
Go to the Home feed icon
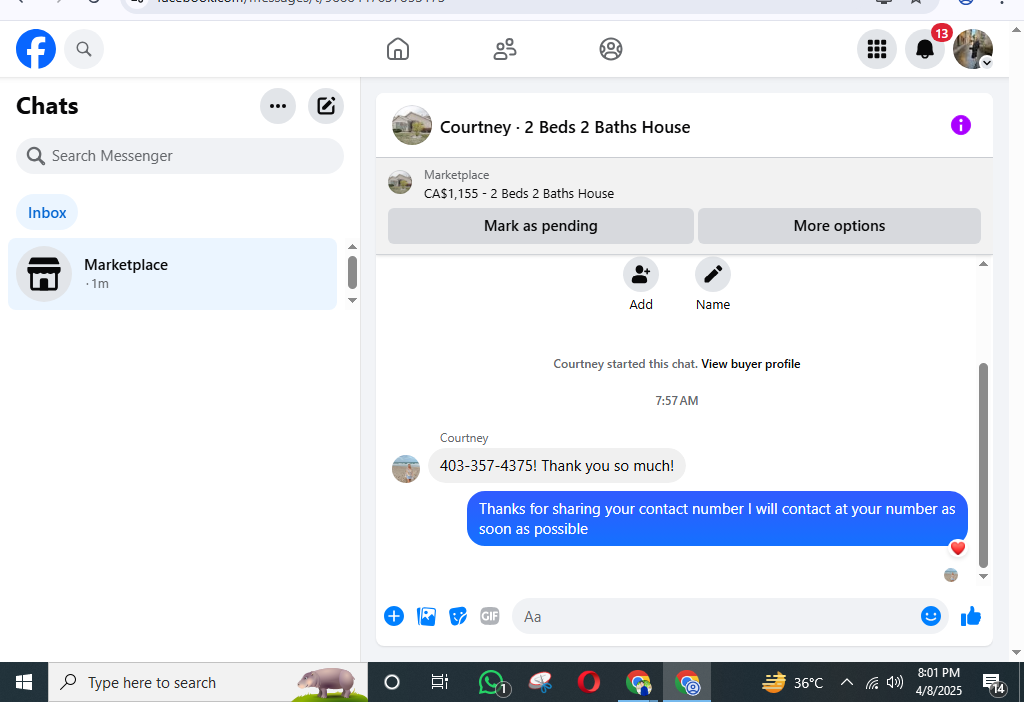point(398,49)
